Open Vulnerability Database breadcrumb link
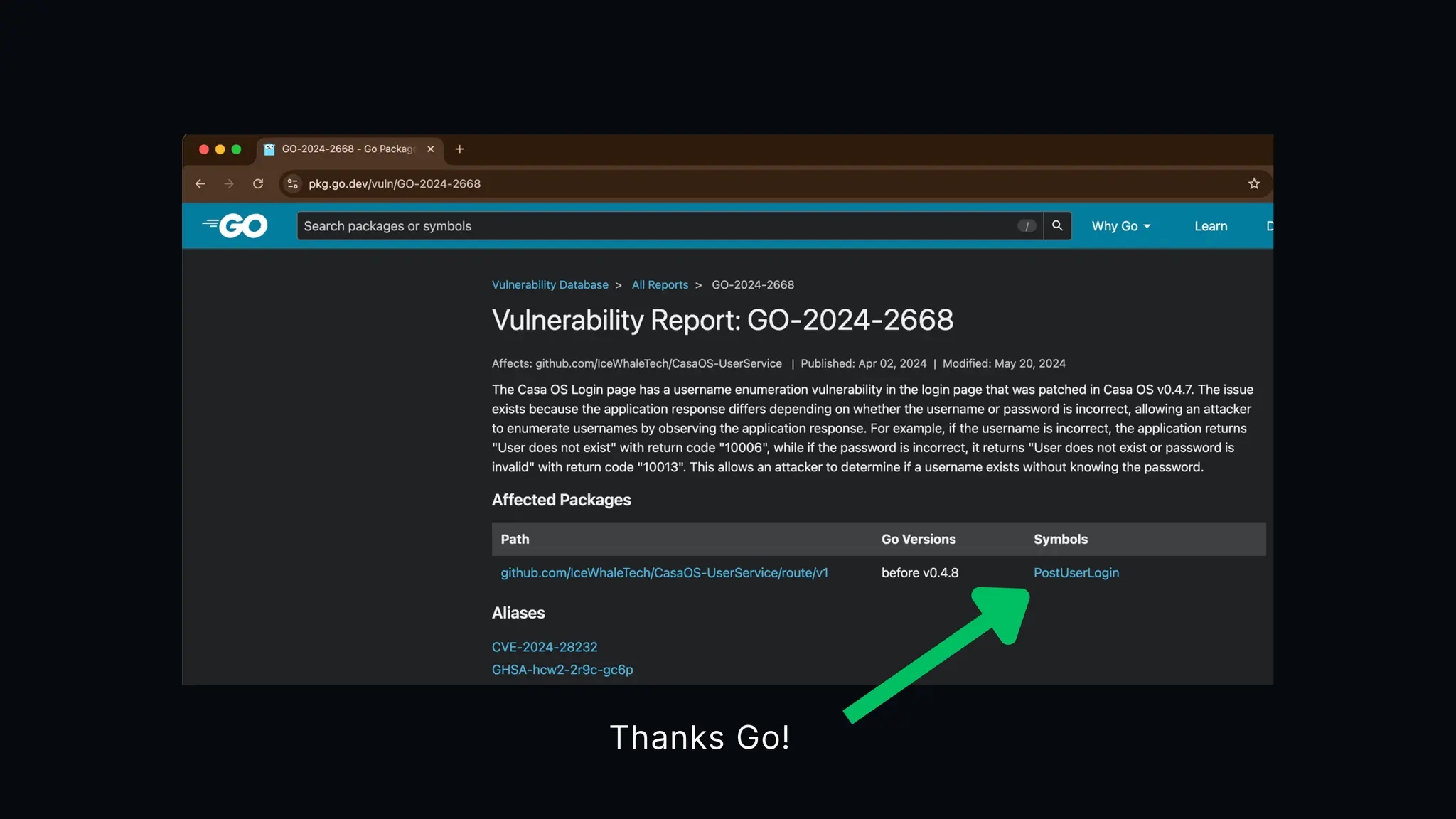This screenshot has width=1456, height=819. point(550,285)
